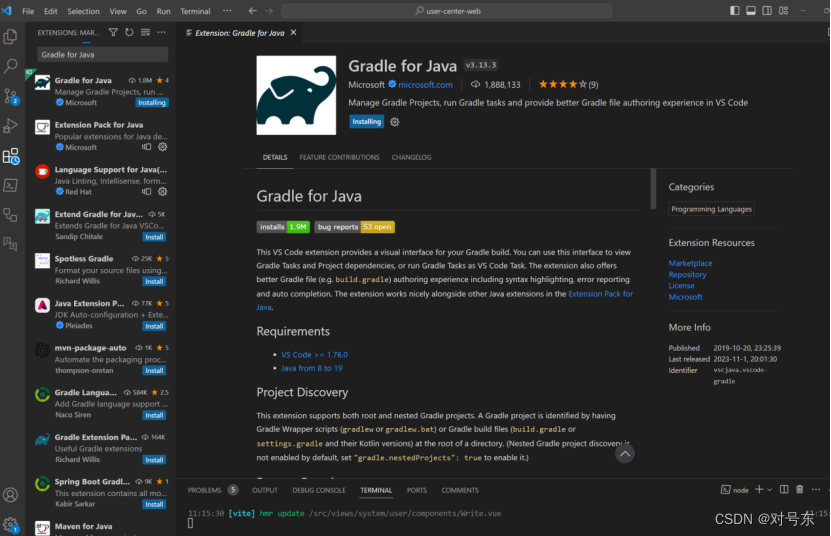Viewport: 831px width, 536px height.
Task: Select the Details tab
Action: tap(275, 157)
